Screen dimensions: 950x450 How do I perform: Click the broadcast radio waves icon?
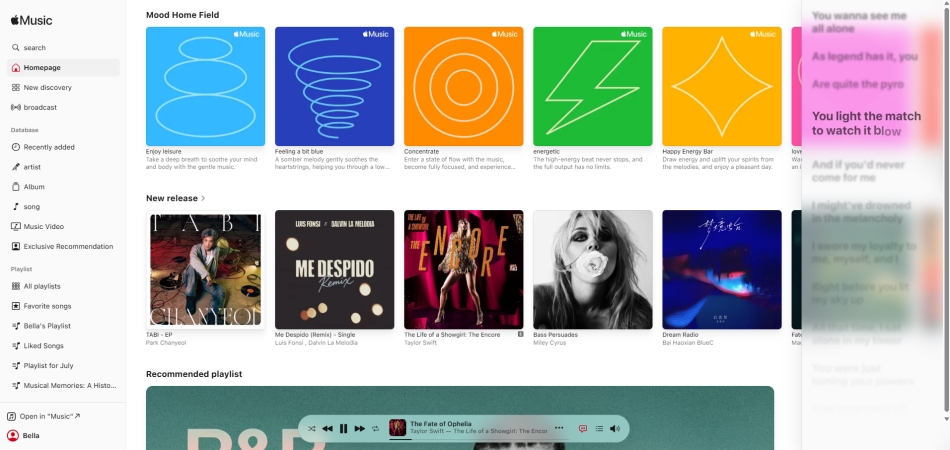point(16,107)
